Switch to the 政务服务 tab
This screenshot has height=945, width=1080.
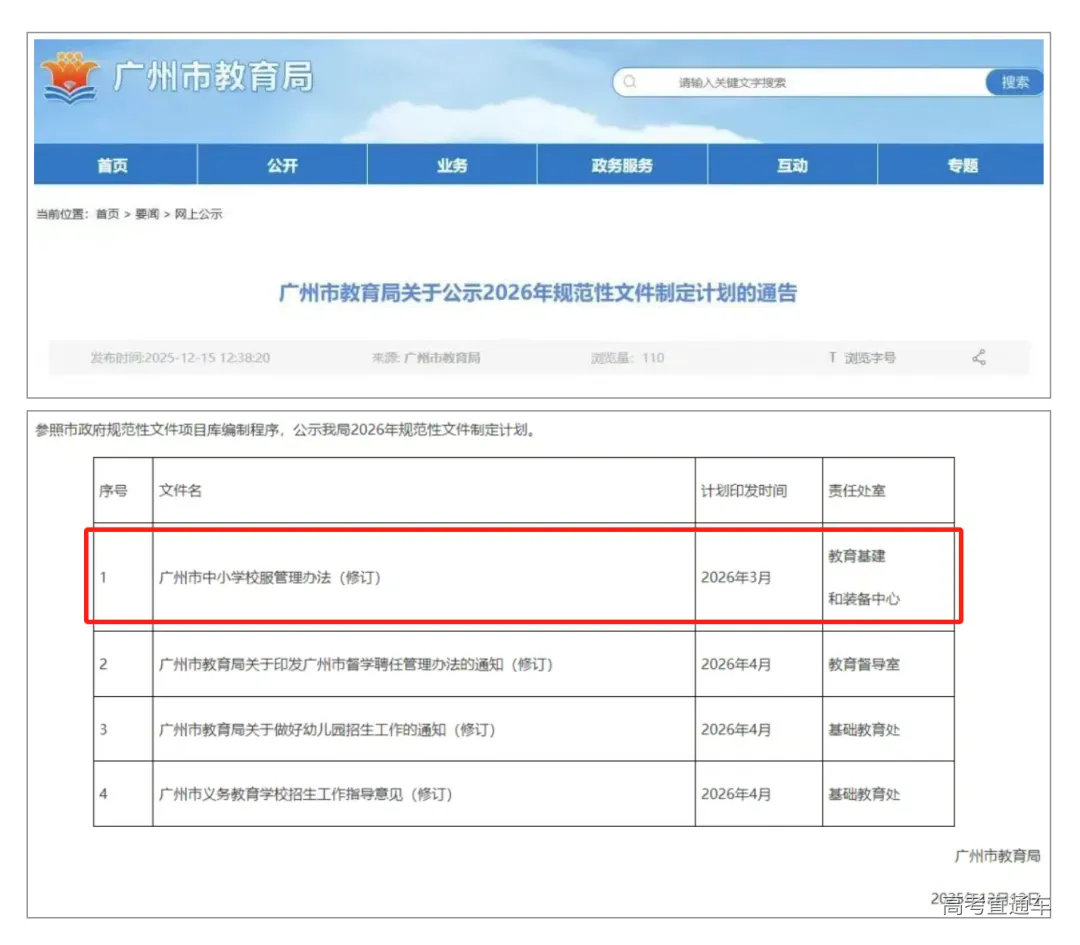click(623, 164)
